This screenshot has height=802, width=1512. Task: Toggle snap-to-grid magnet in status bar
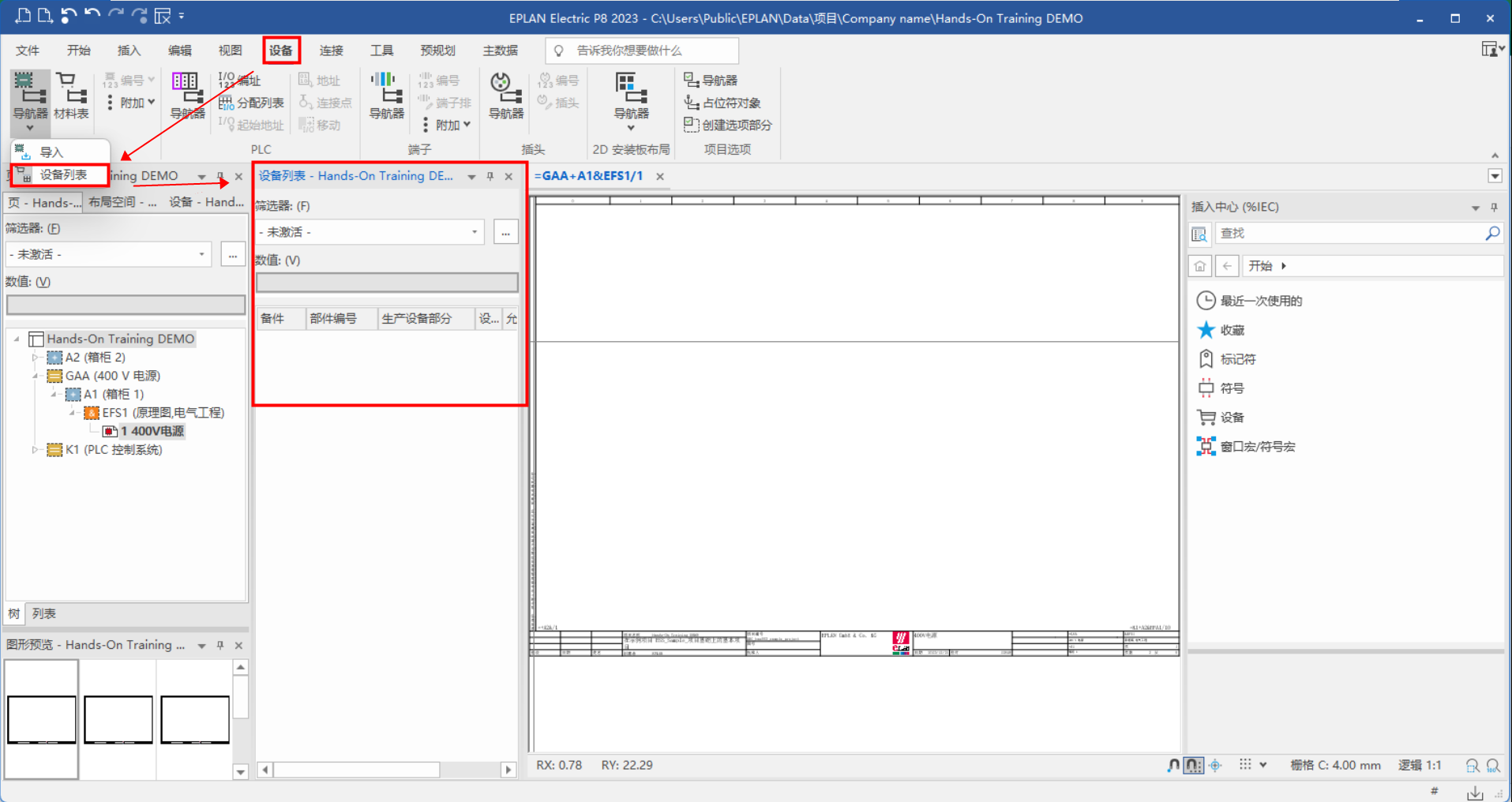click(1194, 766)
